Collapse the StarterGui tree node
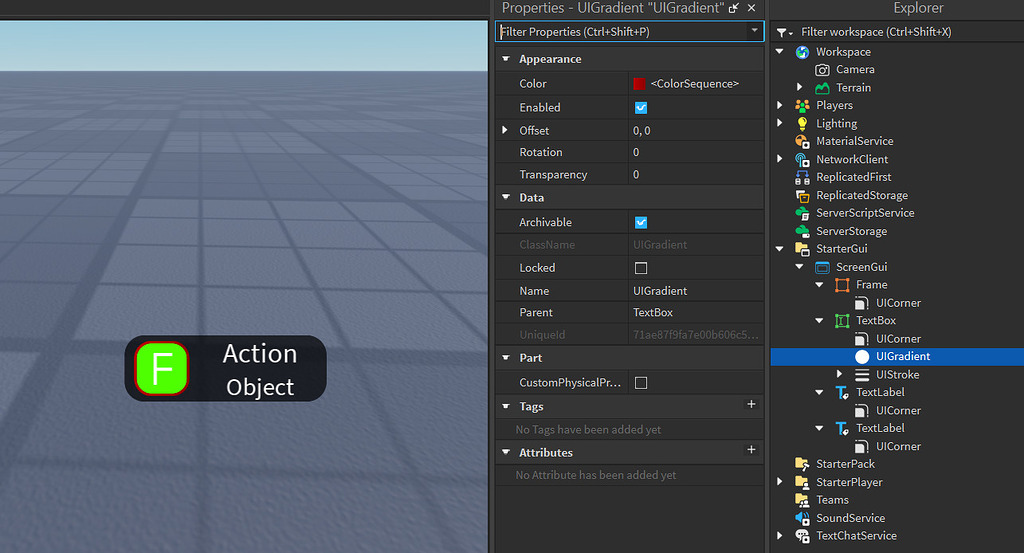The height and width of the screenshot is (553, 1024). point(780,249)
